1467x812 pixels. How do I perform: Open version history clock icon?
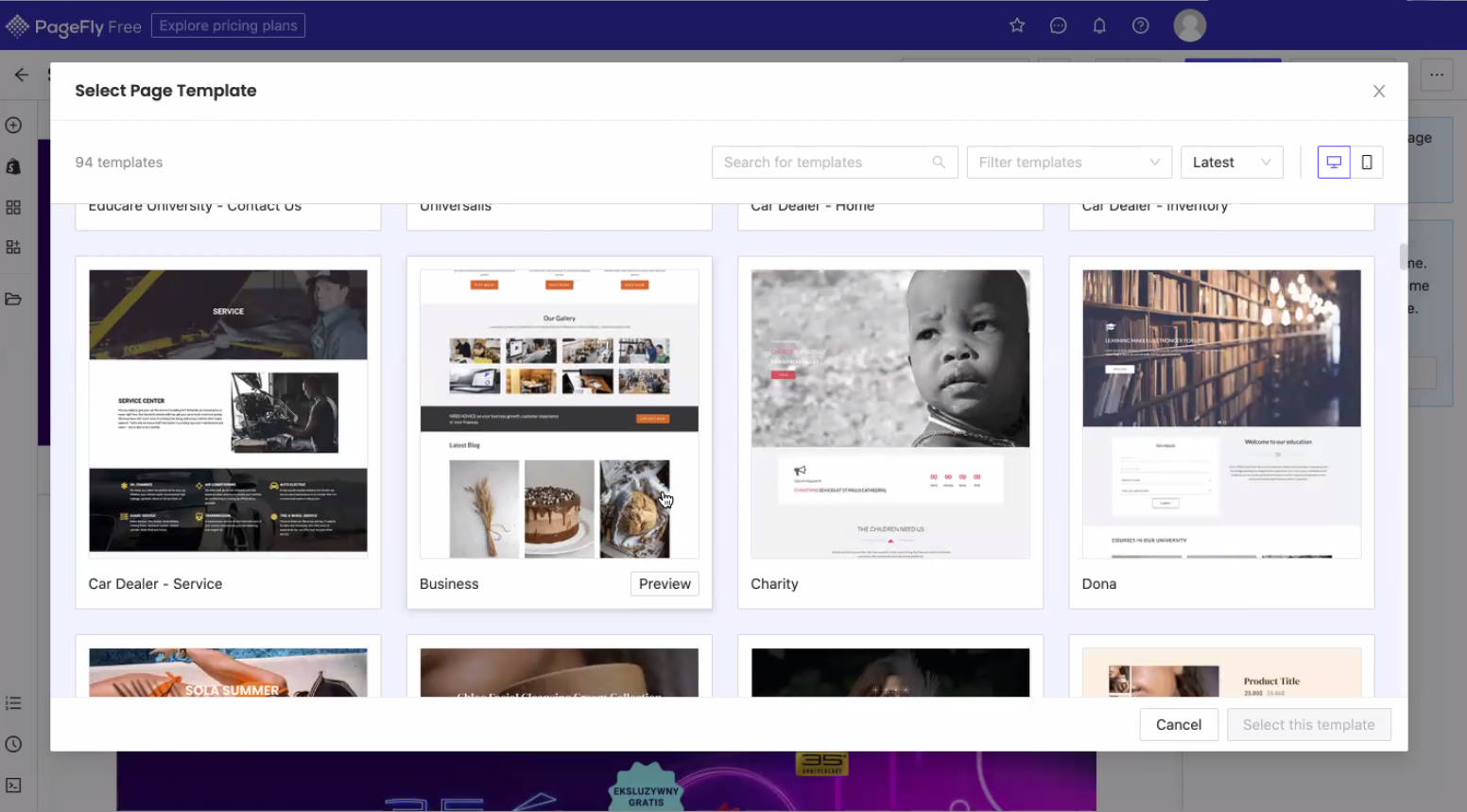pyautogui.click(x=13, y=744)
